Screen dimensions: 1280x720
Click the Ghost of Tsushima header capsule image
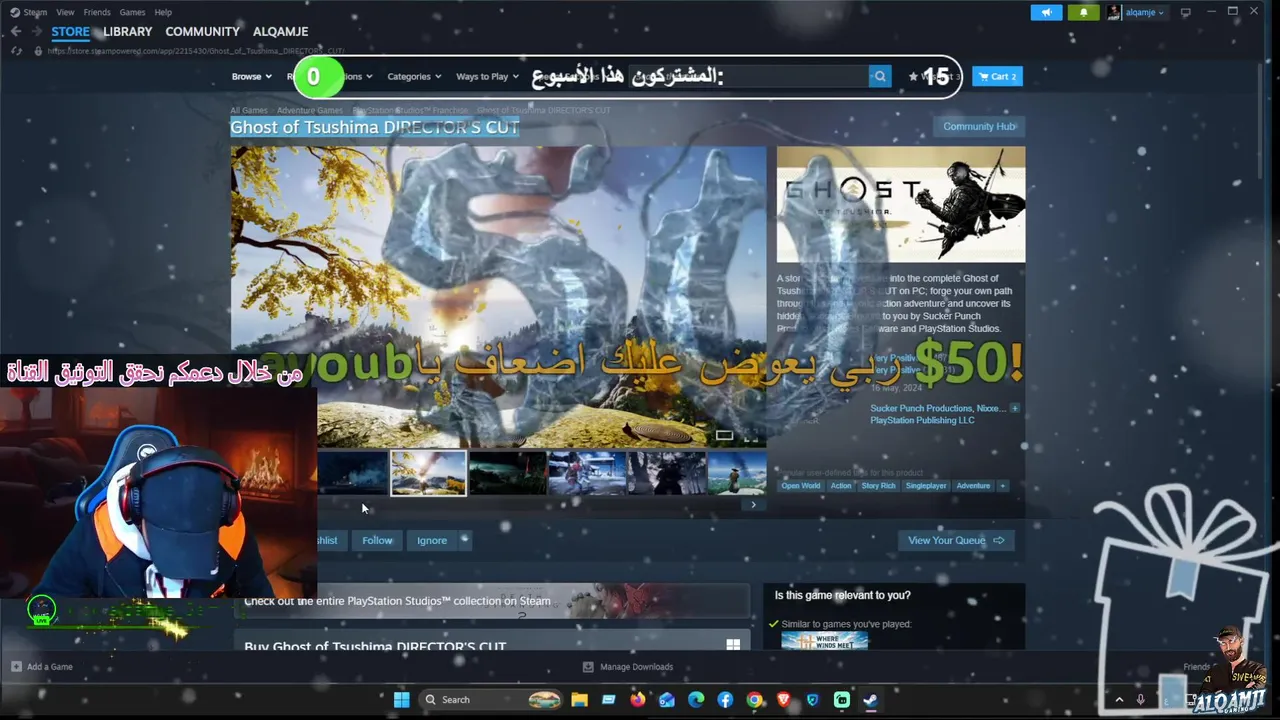pyautogui.click(x=901, y=204)
